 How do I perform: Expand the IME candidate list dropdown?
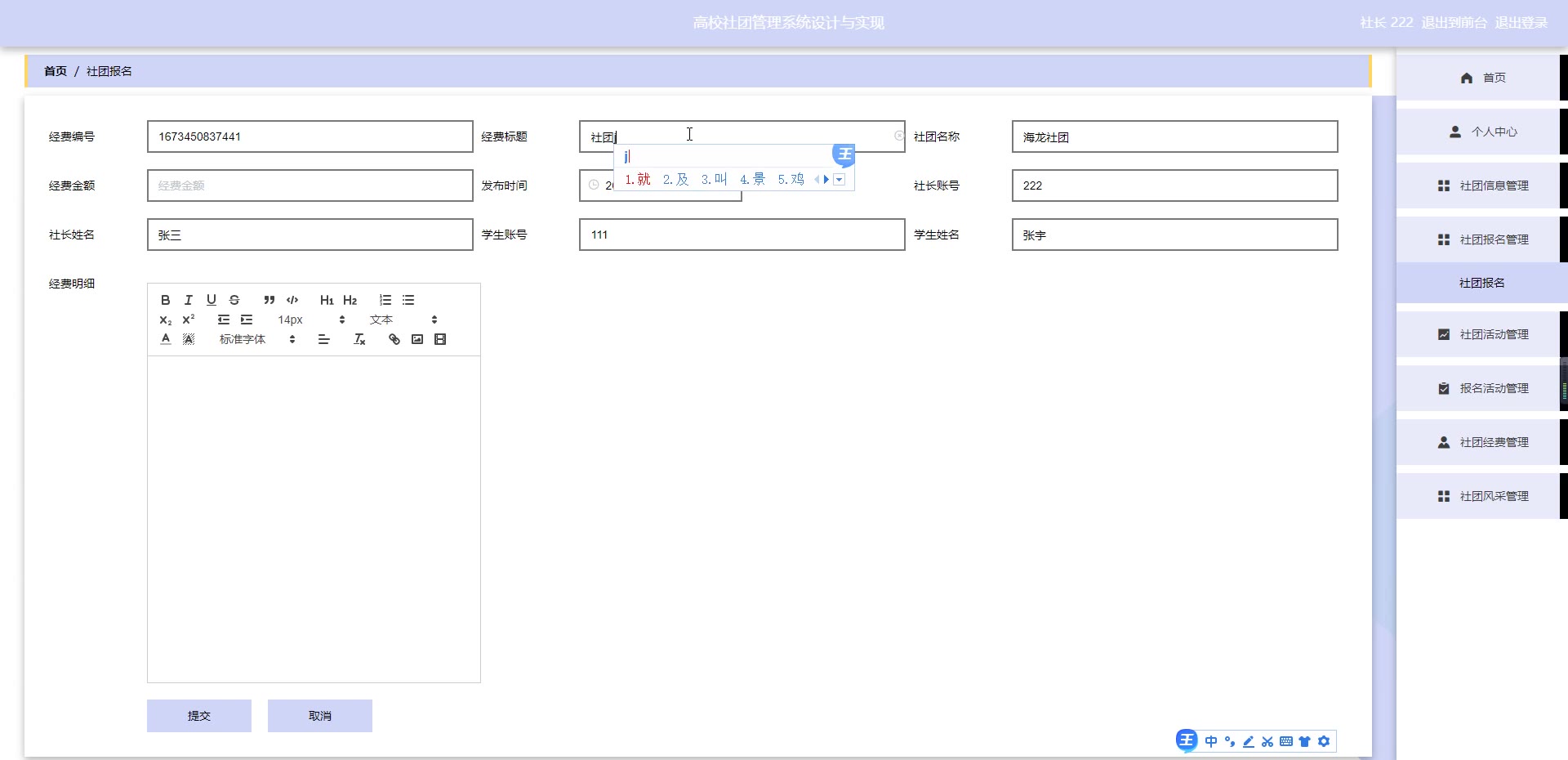[x=839, y=180]
